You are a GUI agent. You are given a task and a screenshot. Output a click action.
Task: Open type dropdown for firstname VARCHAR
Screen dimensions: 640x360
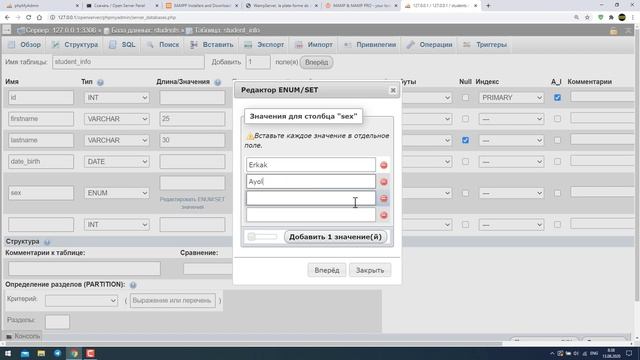117,119
